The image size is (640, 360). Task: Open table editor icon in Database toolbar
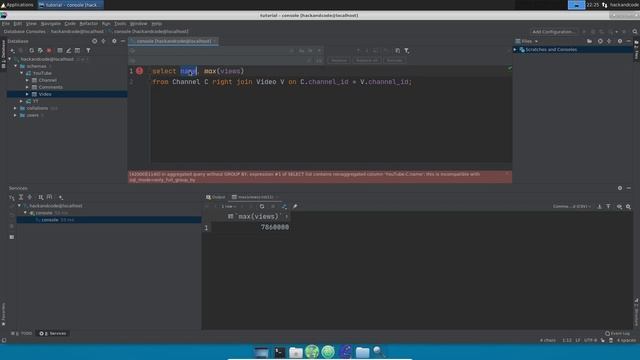60,51
